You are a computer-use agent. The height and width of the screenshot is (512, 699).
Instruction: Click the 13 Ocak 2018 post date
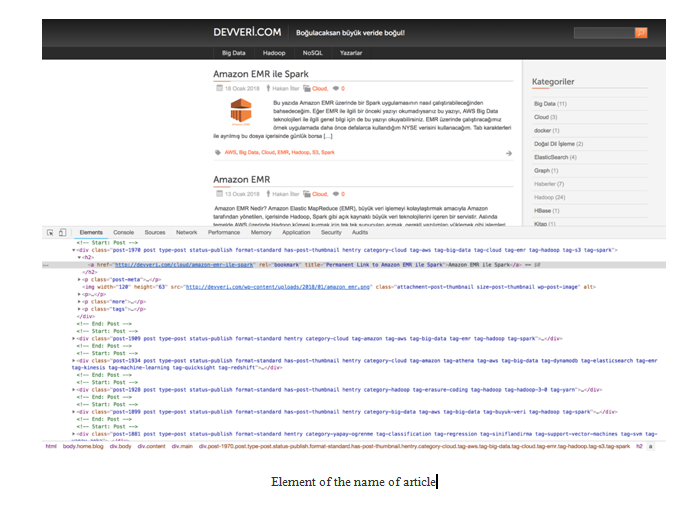pyautogui.click(x=242, y=194)
